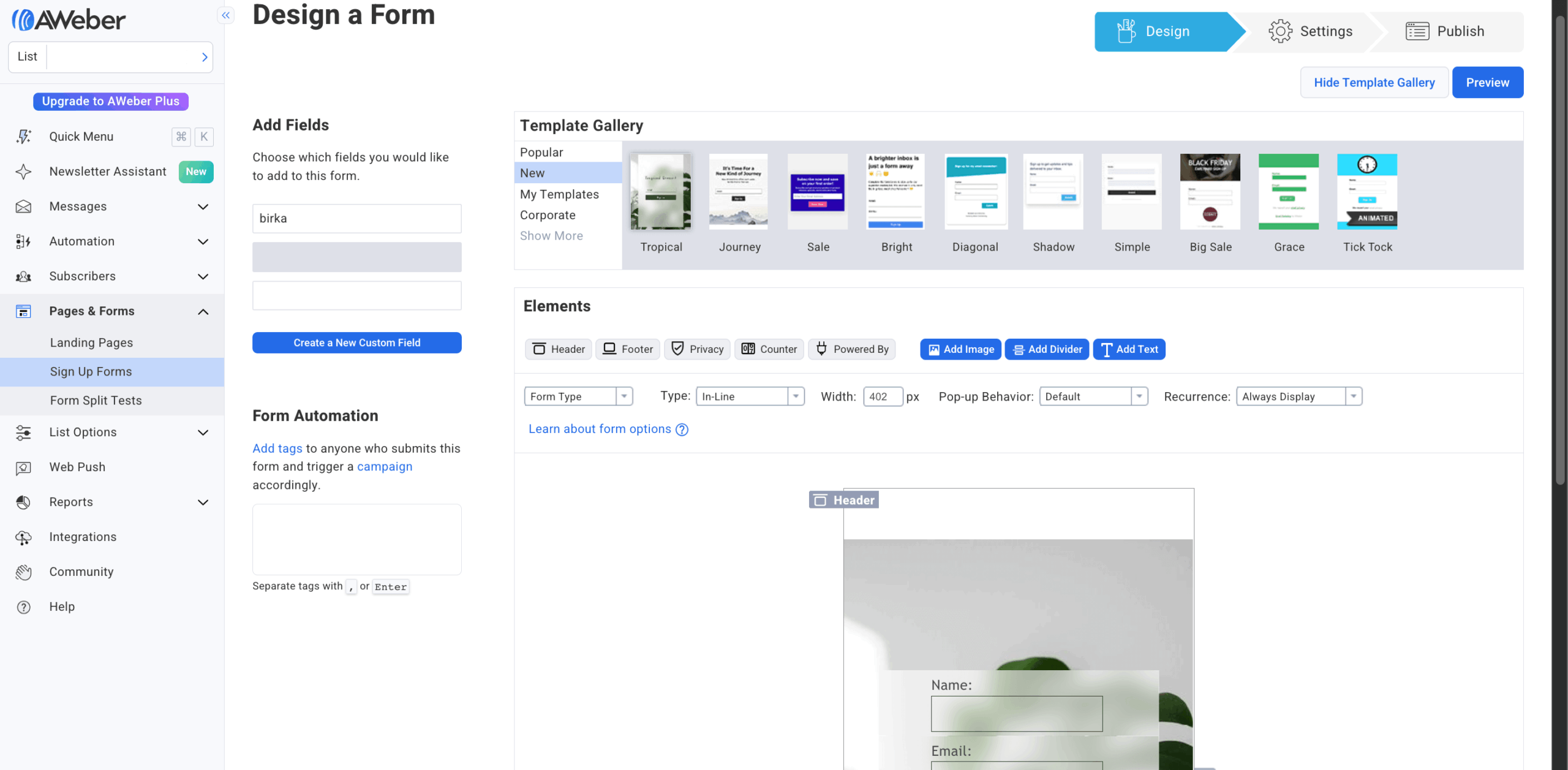Open Landing Pages in sidebar

tap(112, 343)
